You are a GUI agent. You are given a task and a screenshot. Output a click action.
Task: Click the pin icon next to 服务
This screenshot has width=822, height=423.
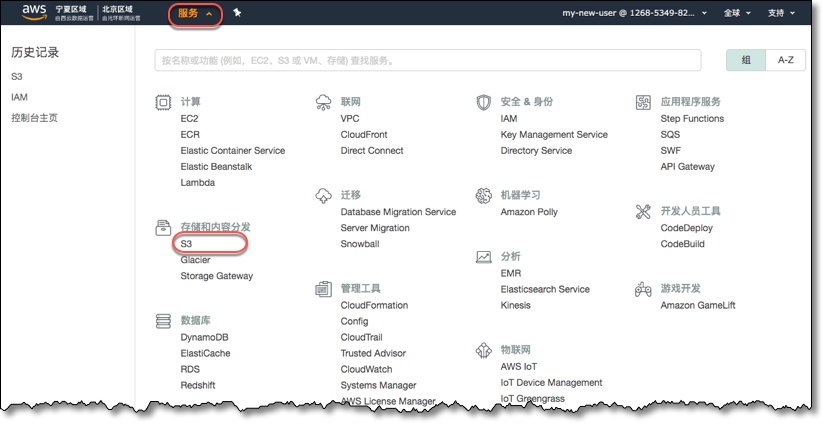point(237,13)
